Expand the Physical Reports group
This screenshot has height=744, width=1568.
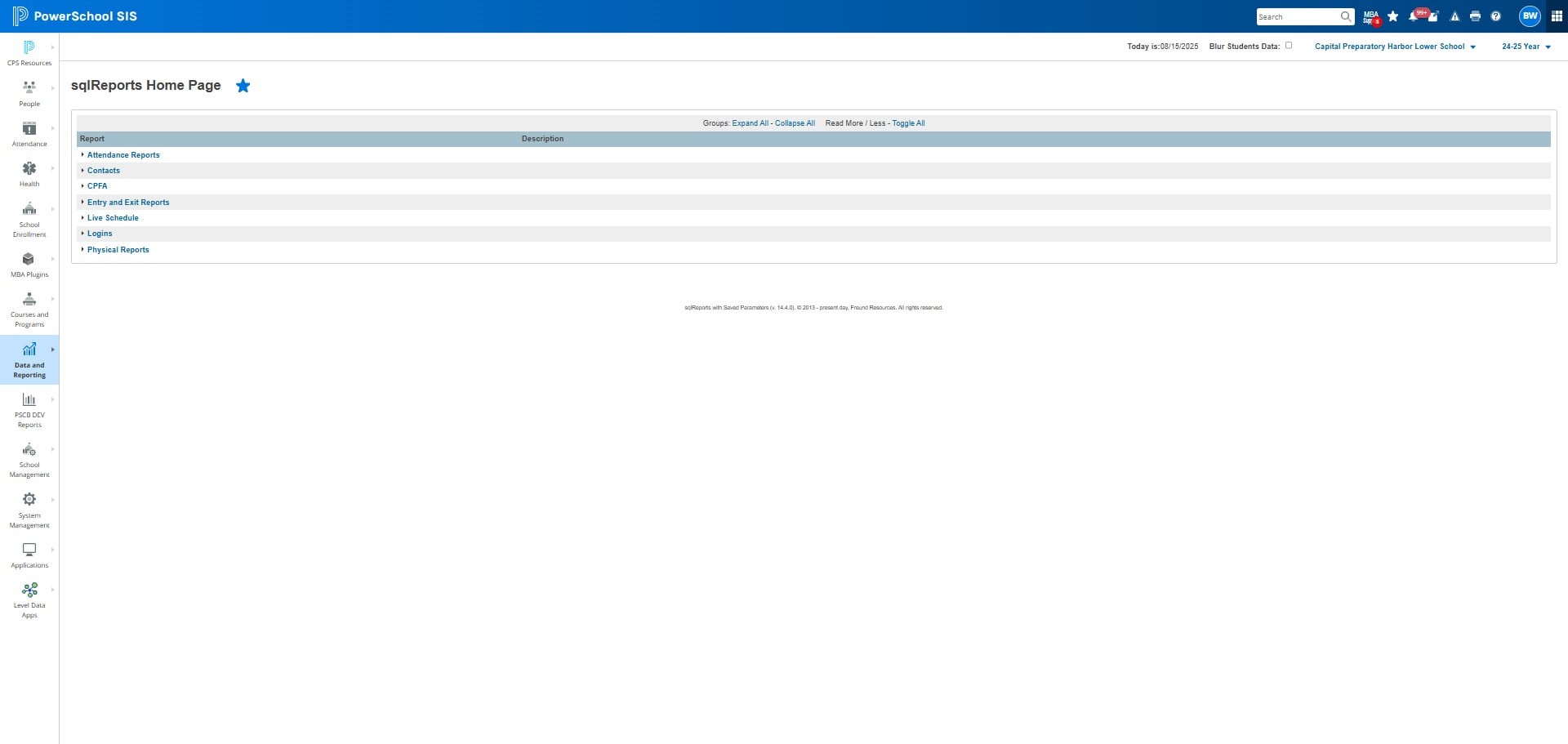pos(118,250)
